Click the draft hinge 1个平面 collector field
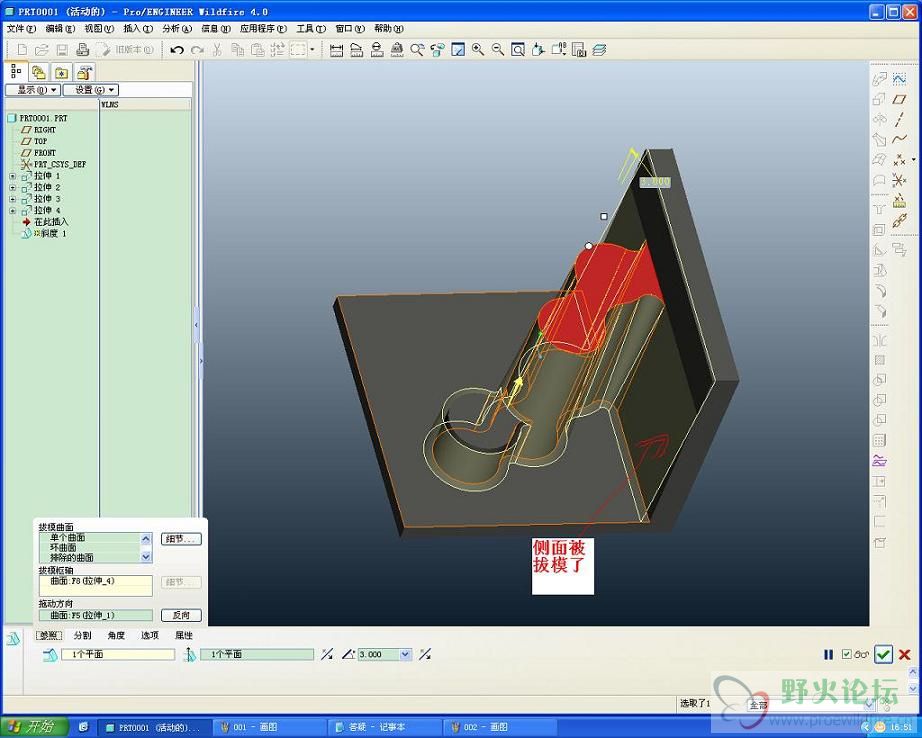This screenshot has height=738, width=922. (118, 654)
